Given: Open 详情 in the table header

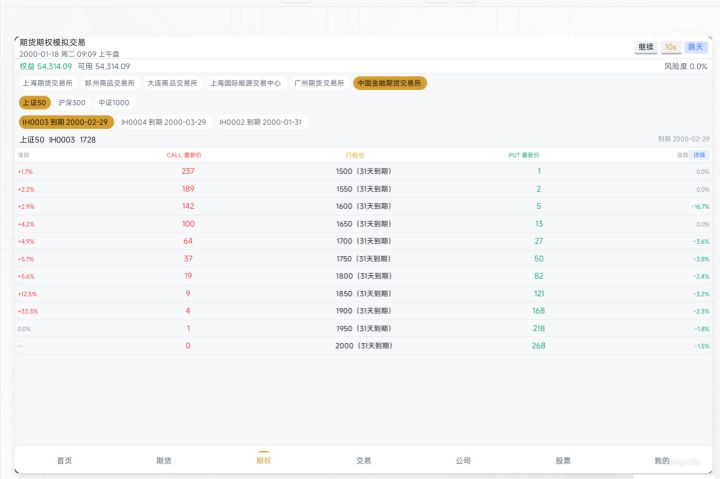Looking at the screenshot, I should coord(699,155).
